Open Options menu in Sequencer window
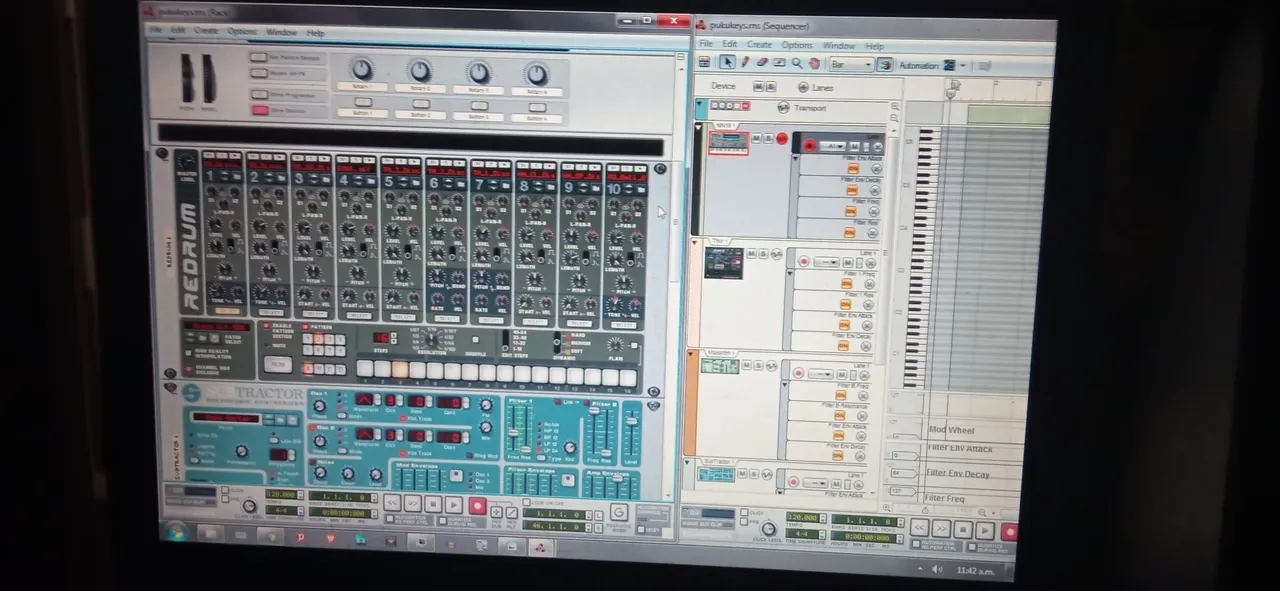 [797, 45]
